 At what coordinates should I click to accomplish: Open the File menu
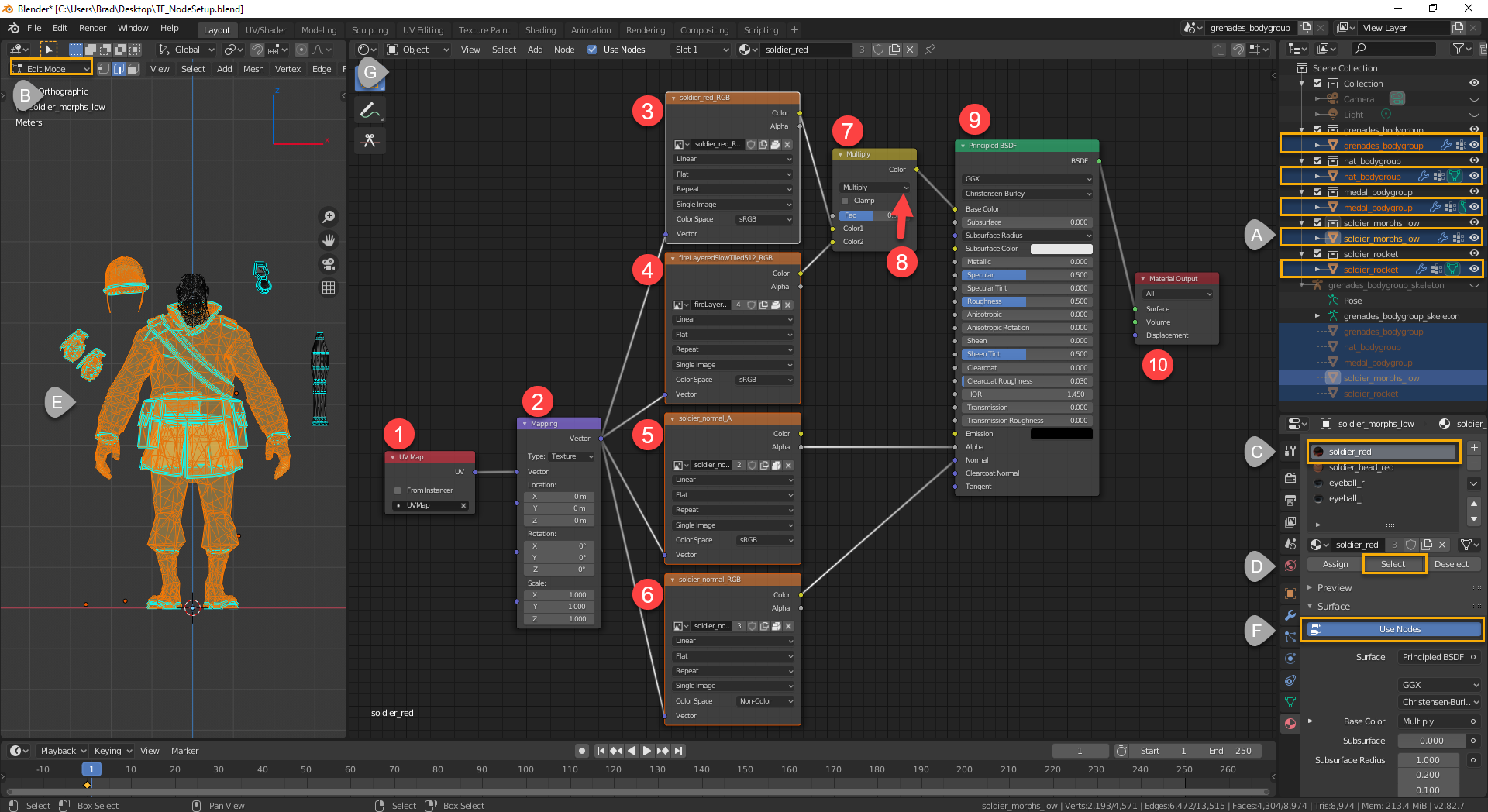click(34, 28)
